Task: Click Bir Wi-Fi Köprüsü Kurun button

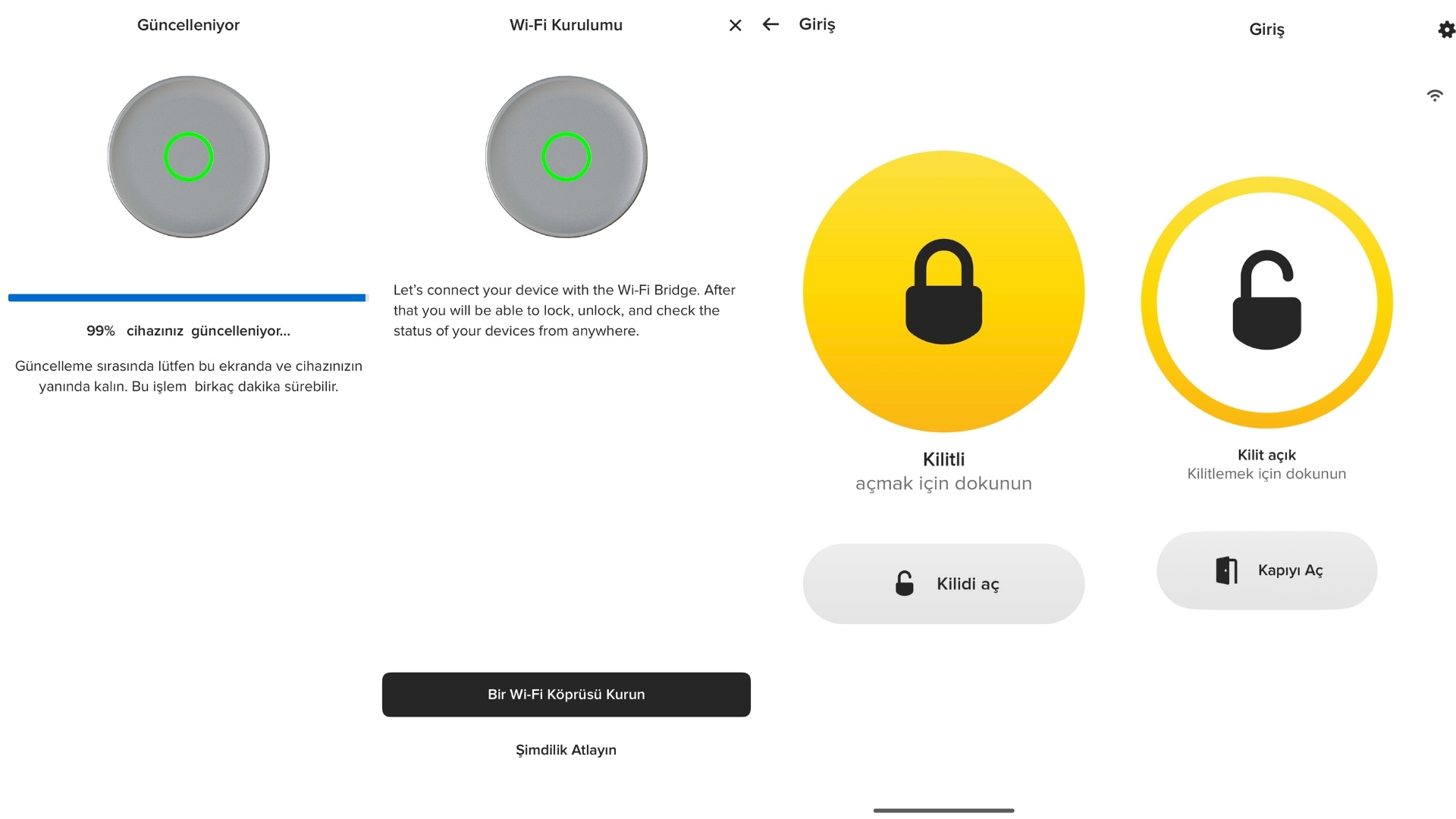Action: [566, 694]
